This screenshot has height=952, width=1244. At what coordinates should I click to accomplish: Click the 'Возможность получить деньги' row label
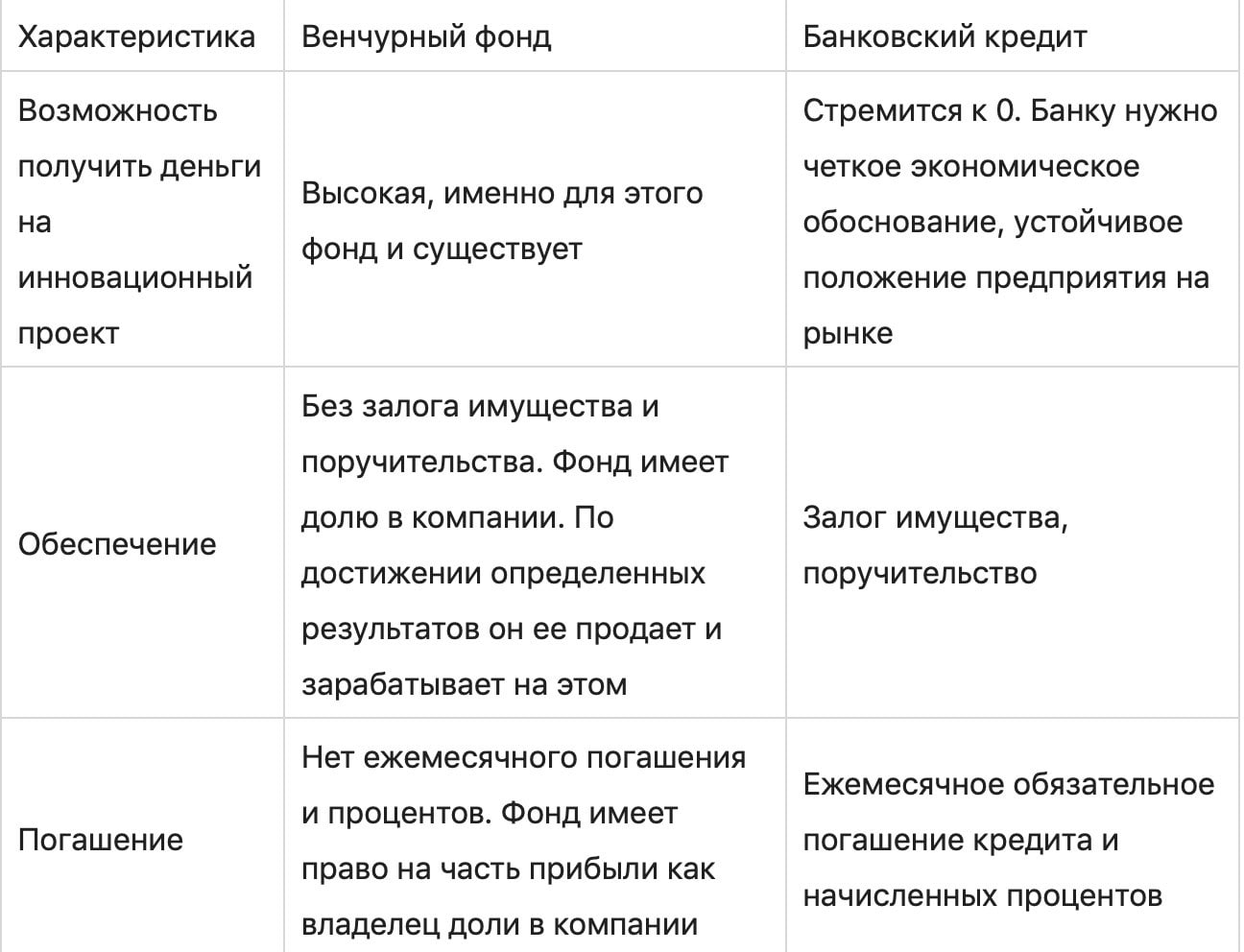click(118, 111)
